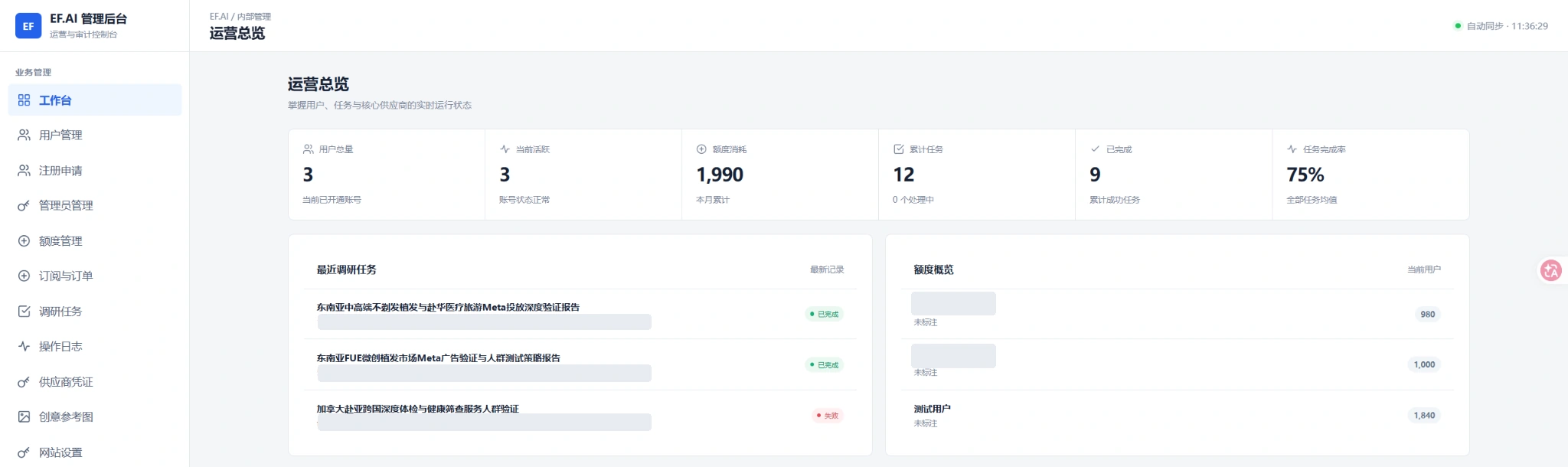Screen dimensions: 1568x467
Task: Click the 管理员管理 key icon
Action: pos(24,205)
